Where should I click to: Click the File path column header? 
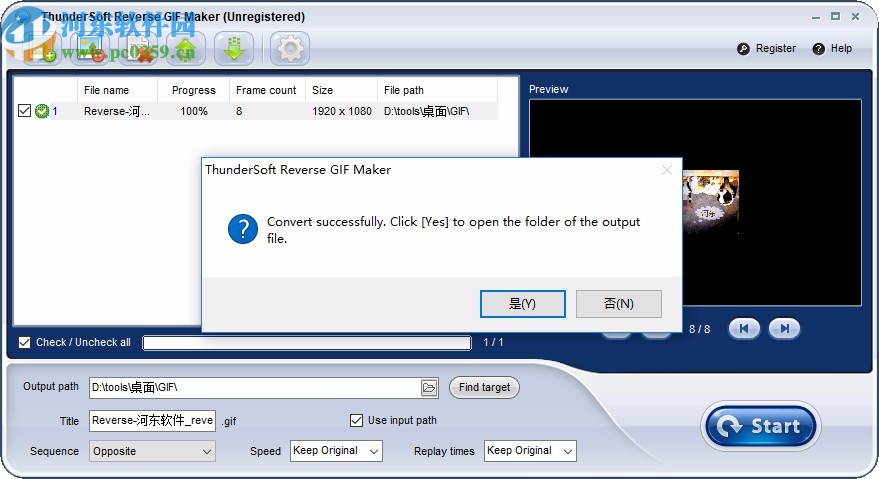(x=437, y=90)
